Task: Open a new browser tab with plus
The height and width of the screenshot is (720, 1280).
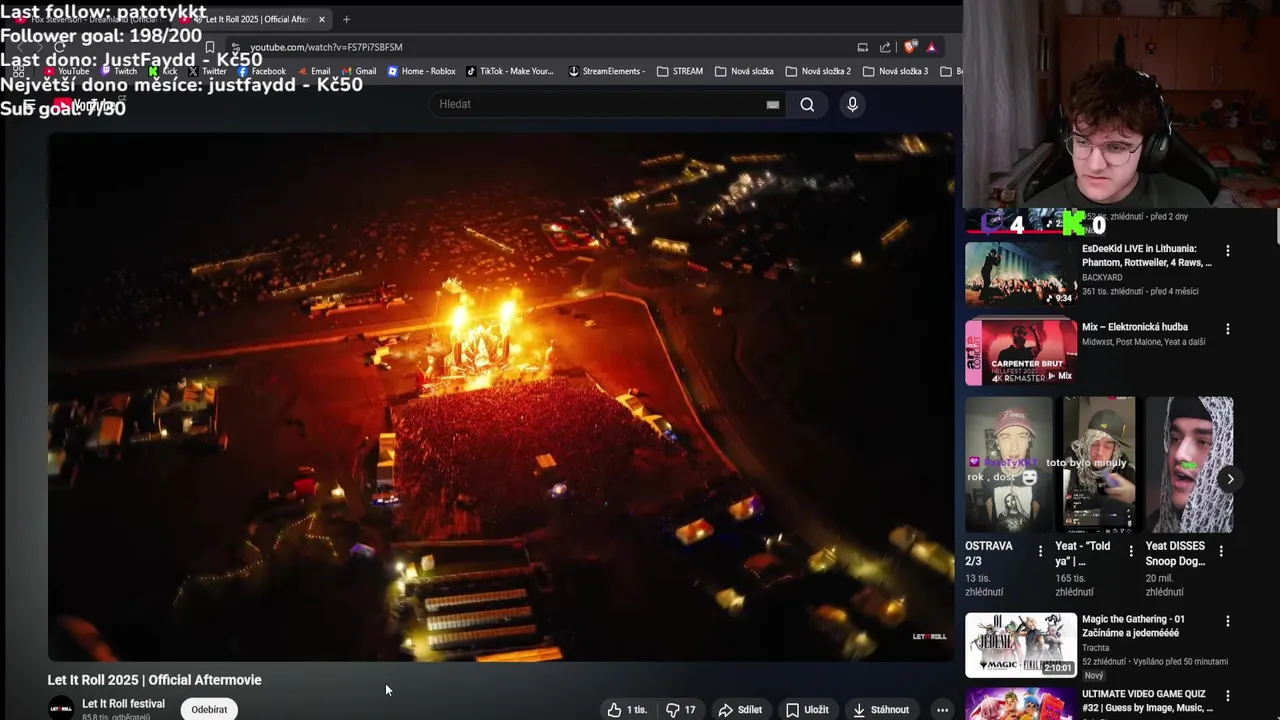Action: pos(346,19)
